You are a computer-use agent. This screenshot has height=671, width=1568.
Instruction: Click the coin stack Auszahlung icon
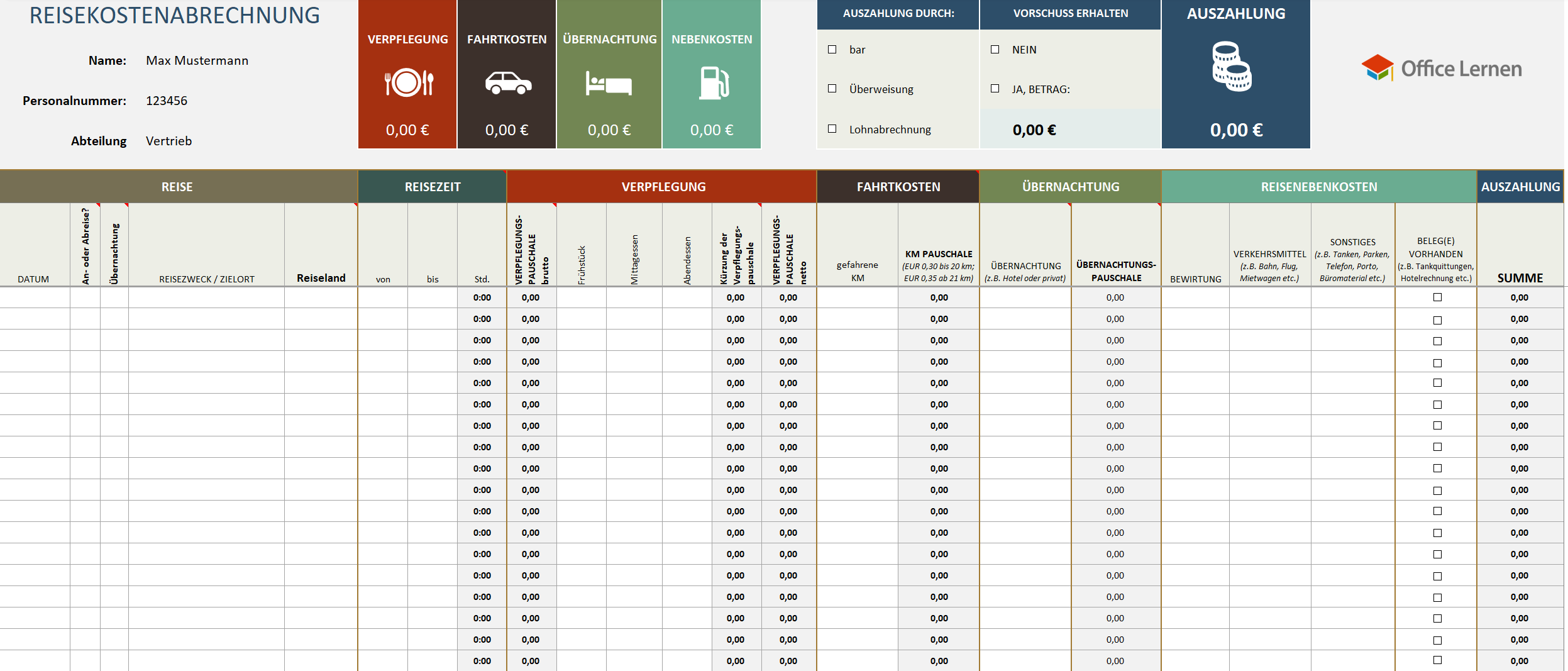(x=1232, y=67)
